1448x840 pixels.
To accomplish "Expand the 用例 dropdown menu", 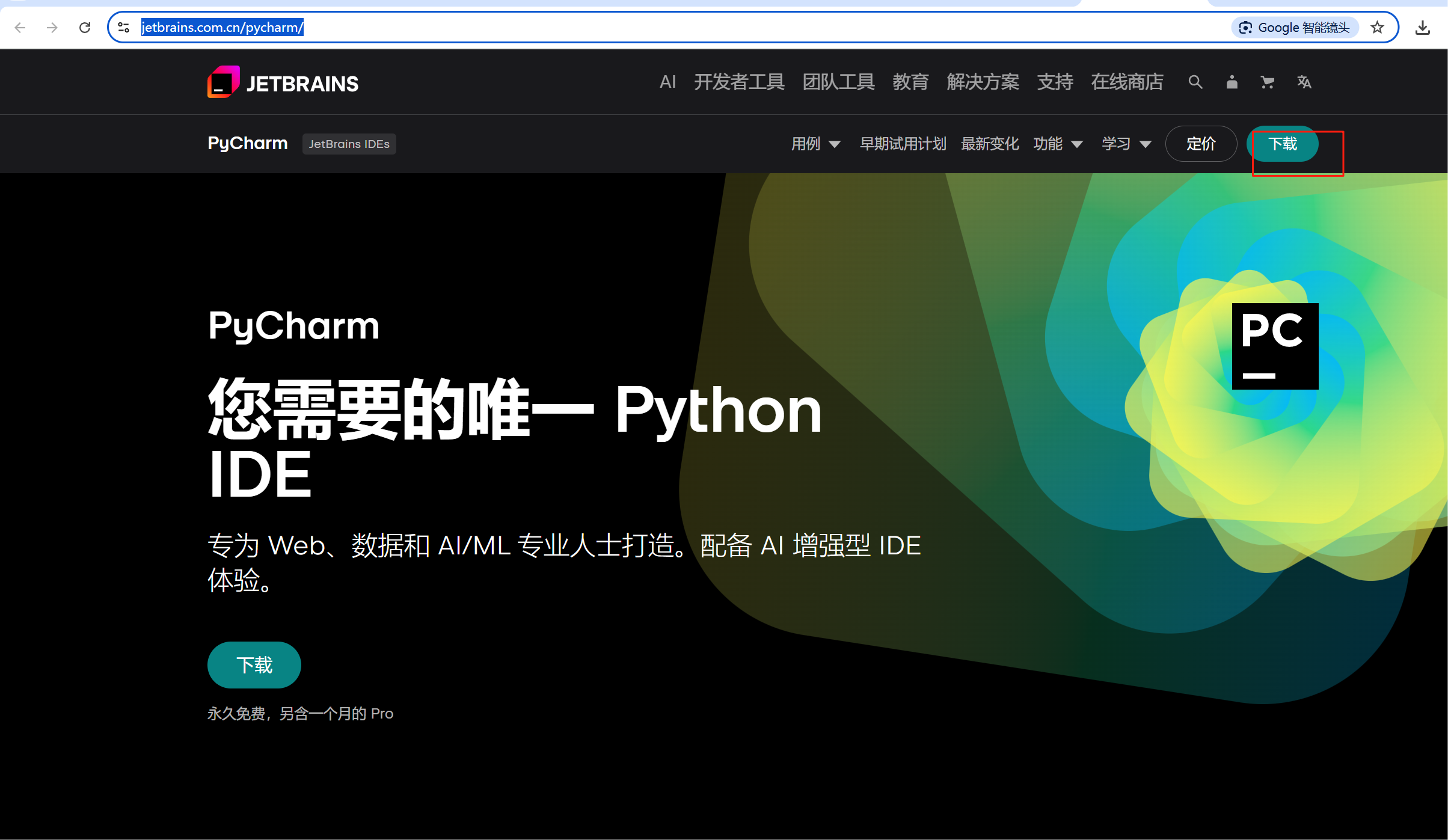I will pos(815,144).
